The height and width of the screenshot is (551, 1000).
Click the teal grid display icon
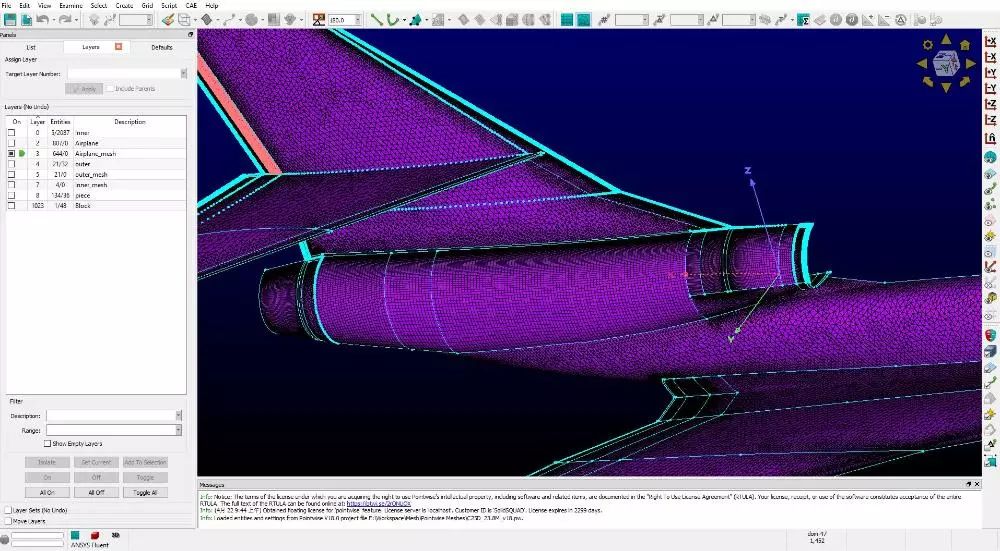coord(566,19)
